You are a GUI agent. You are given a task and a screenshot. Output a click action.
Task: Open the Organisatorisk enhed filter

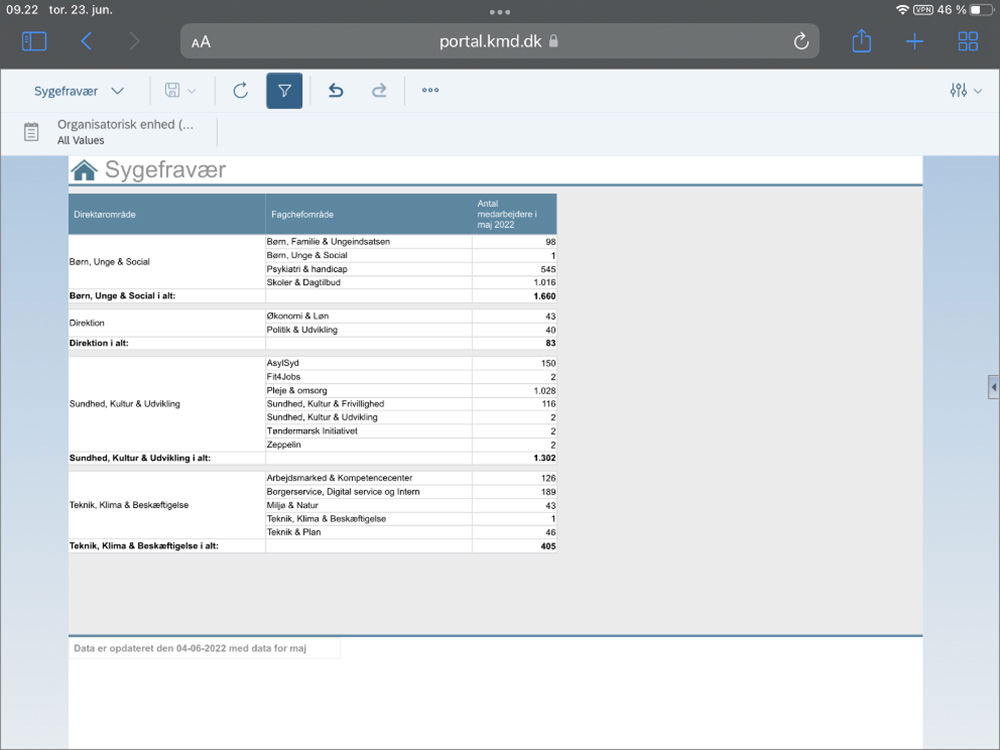125,132
